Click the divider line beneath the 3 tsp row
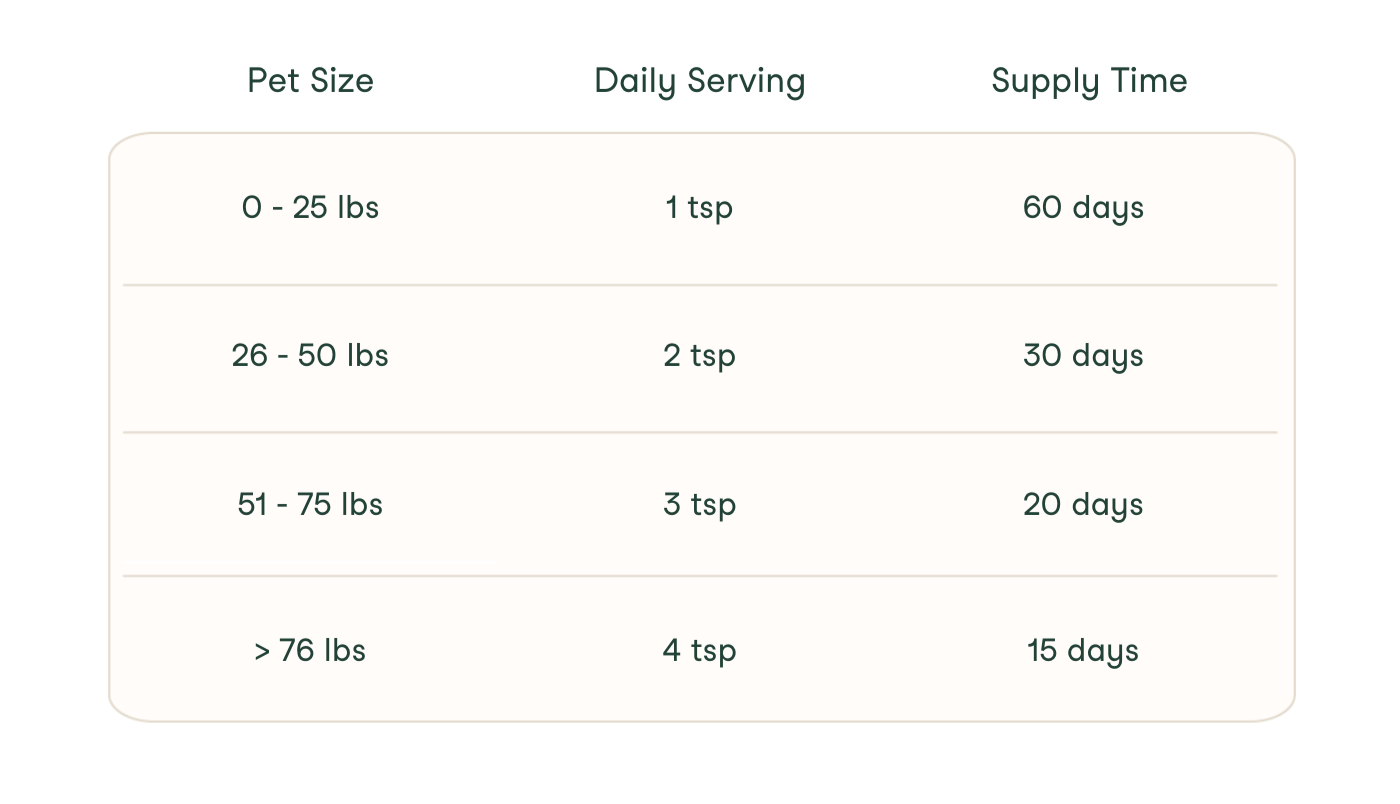The width and height of the screenshot is (1400, 804). click(699, 576)
